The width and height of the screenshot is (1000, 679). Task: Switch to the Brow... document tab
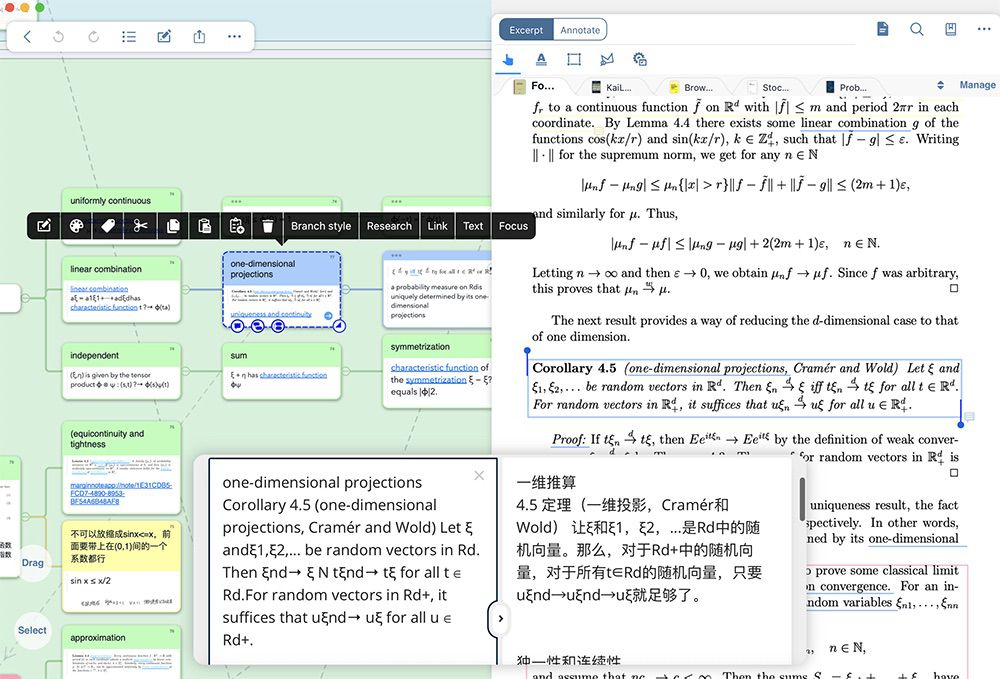691,87
